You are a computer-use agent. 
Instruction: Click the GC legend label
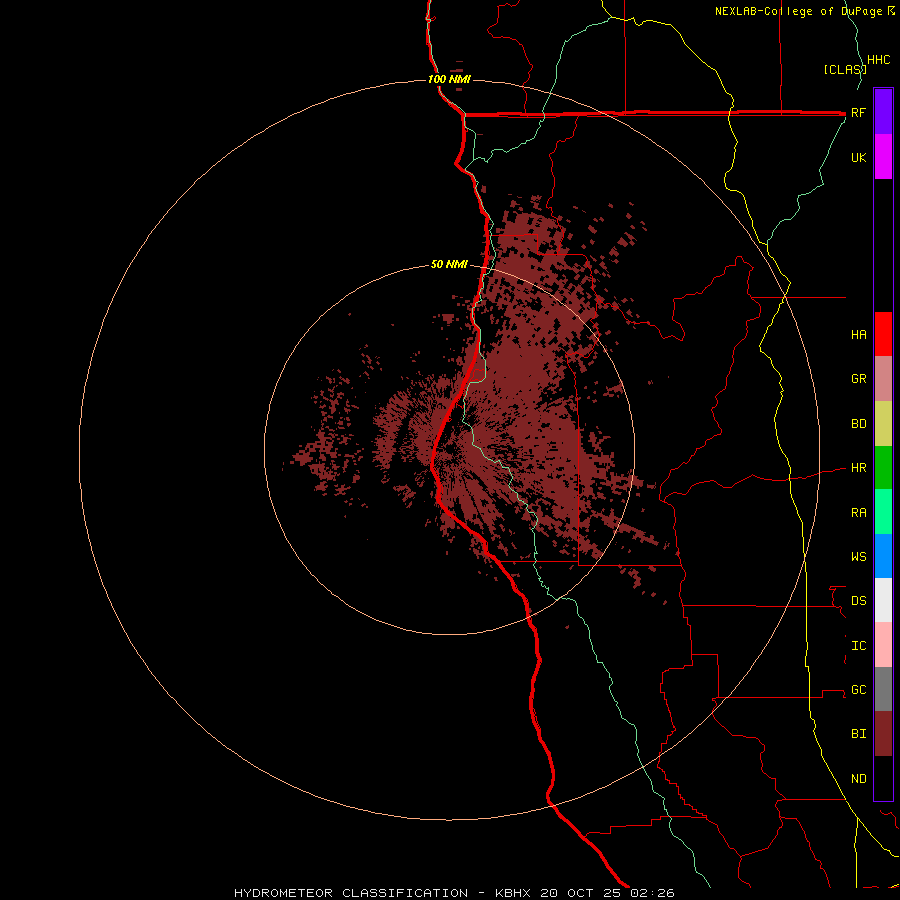tap(859, 689)
